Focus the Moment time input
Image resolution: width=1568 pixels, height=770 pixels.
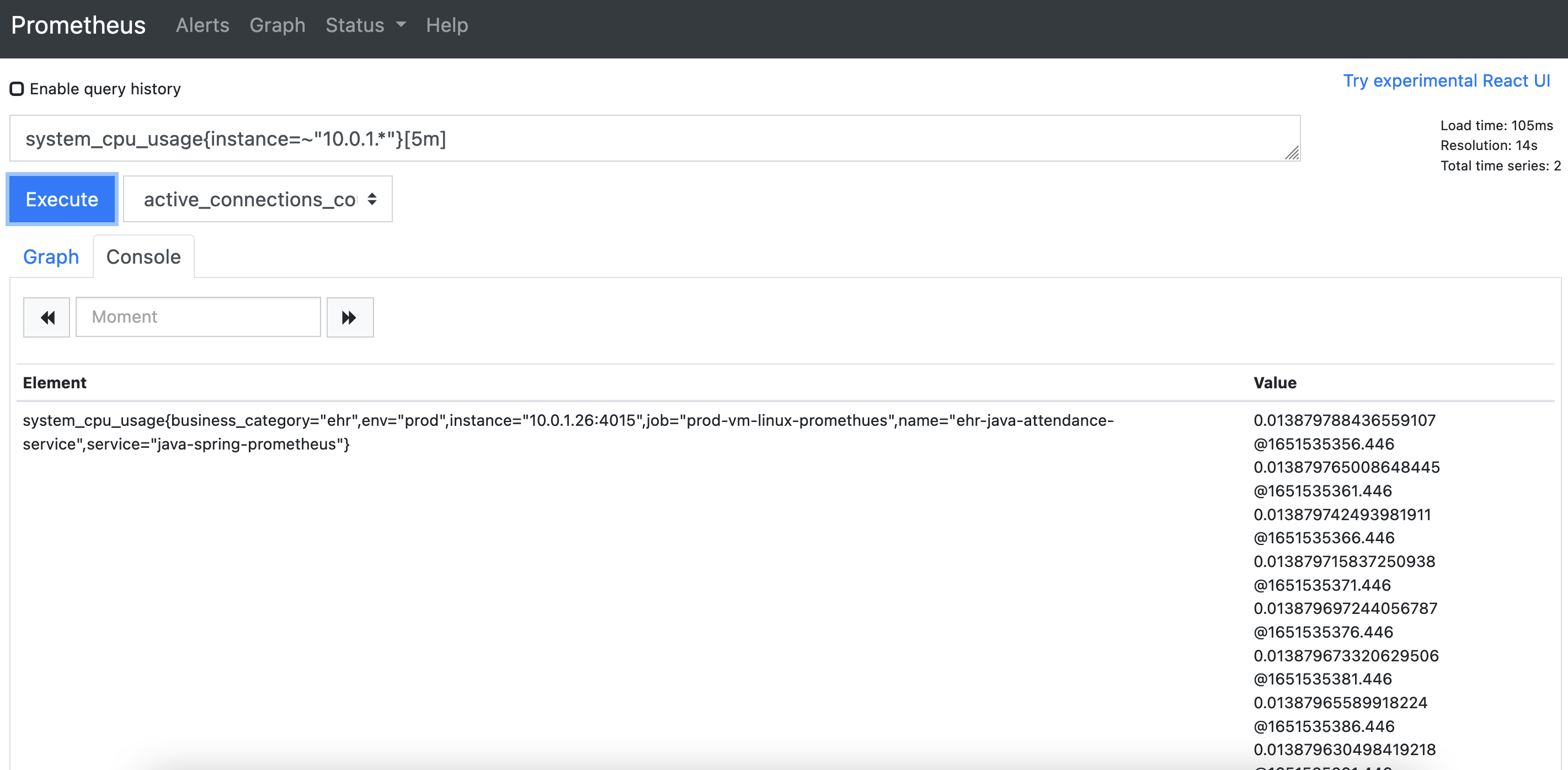tap(199, 317)
